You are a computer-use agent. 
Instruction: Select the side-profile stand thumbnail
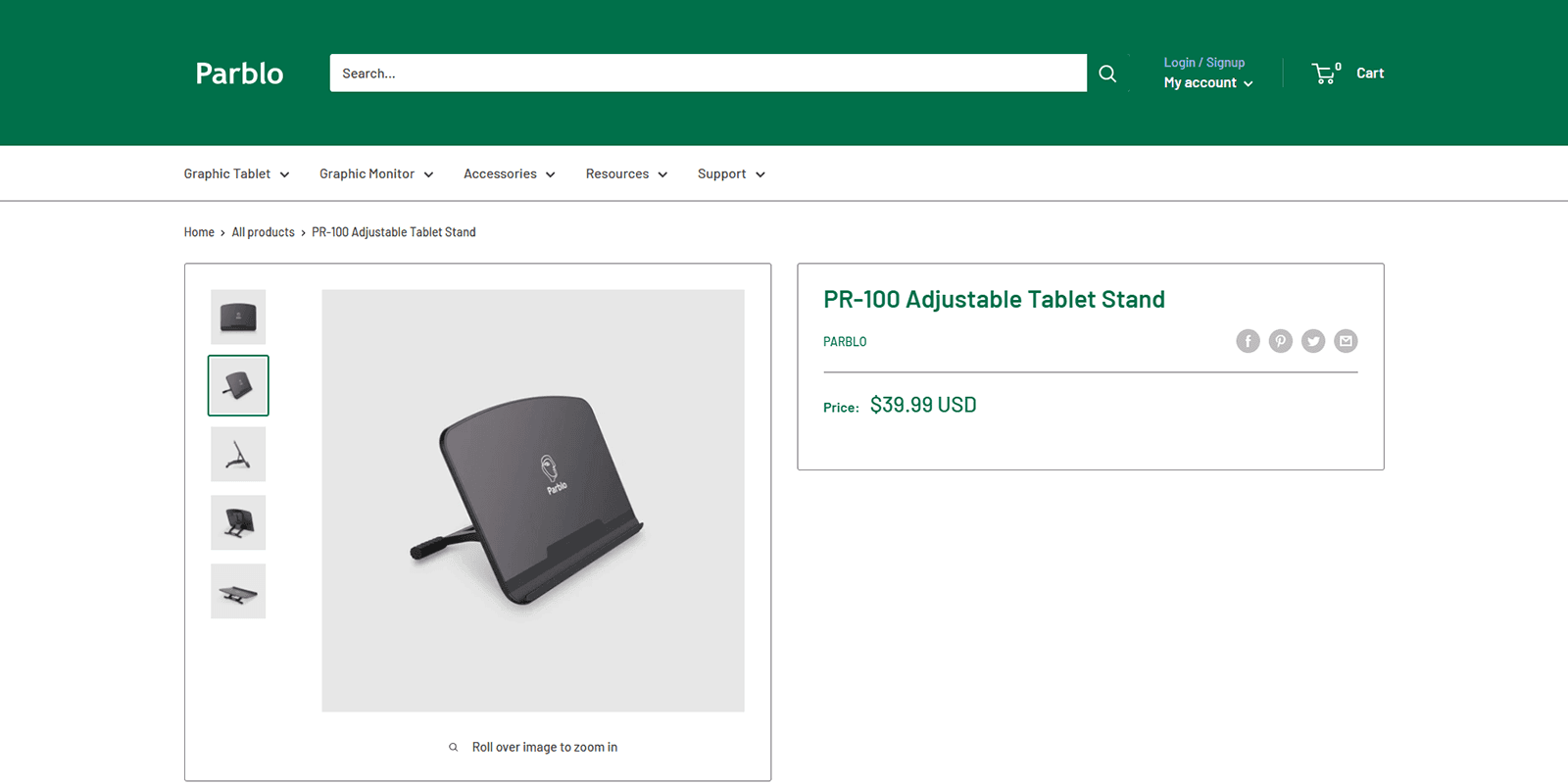tap(238, 454)
